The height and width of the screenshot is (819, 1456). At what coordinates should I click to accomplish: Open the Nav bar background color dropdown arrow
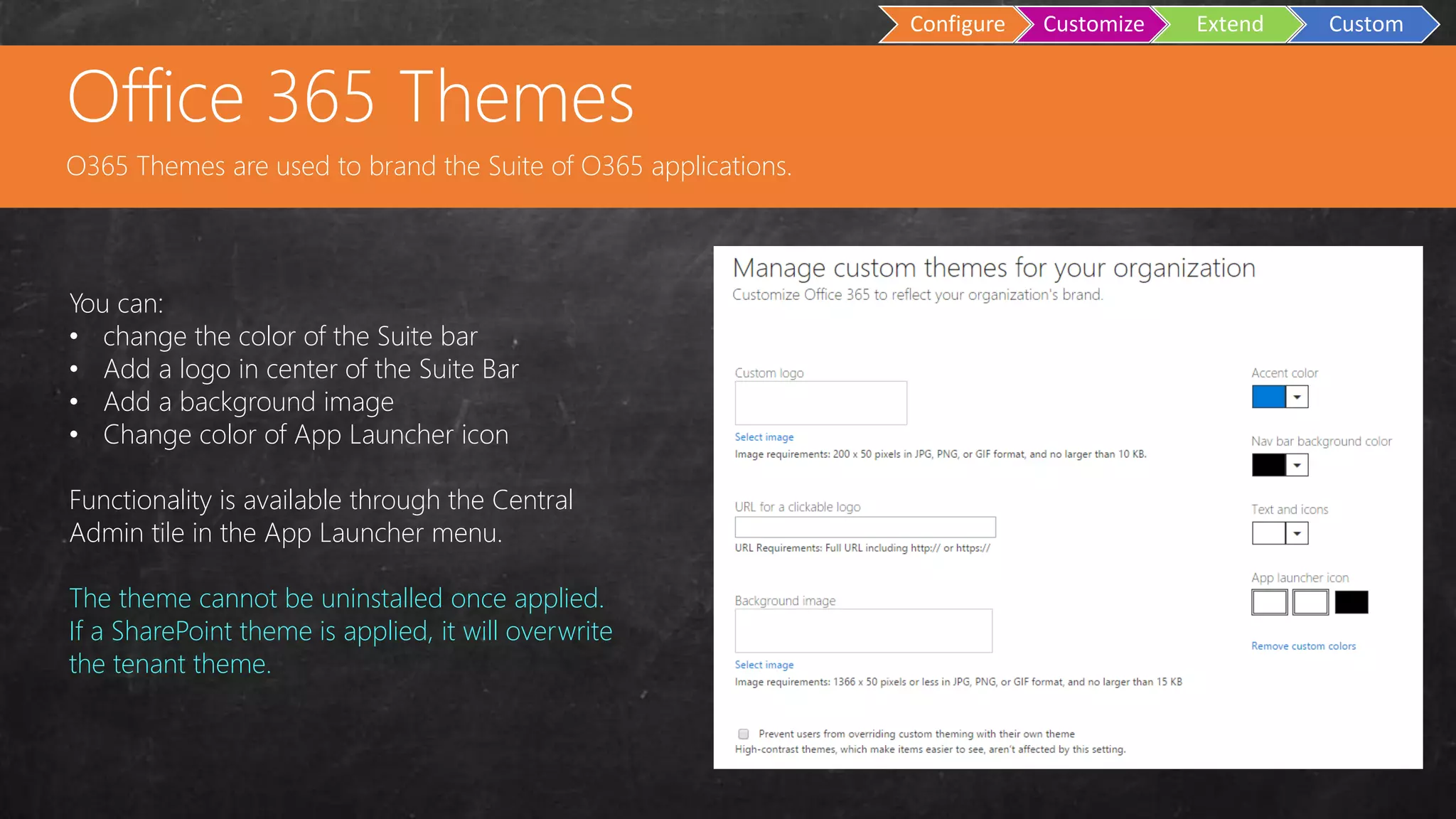tap(1297, 465)
